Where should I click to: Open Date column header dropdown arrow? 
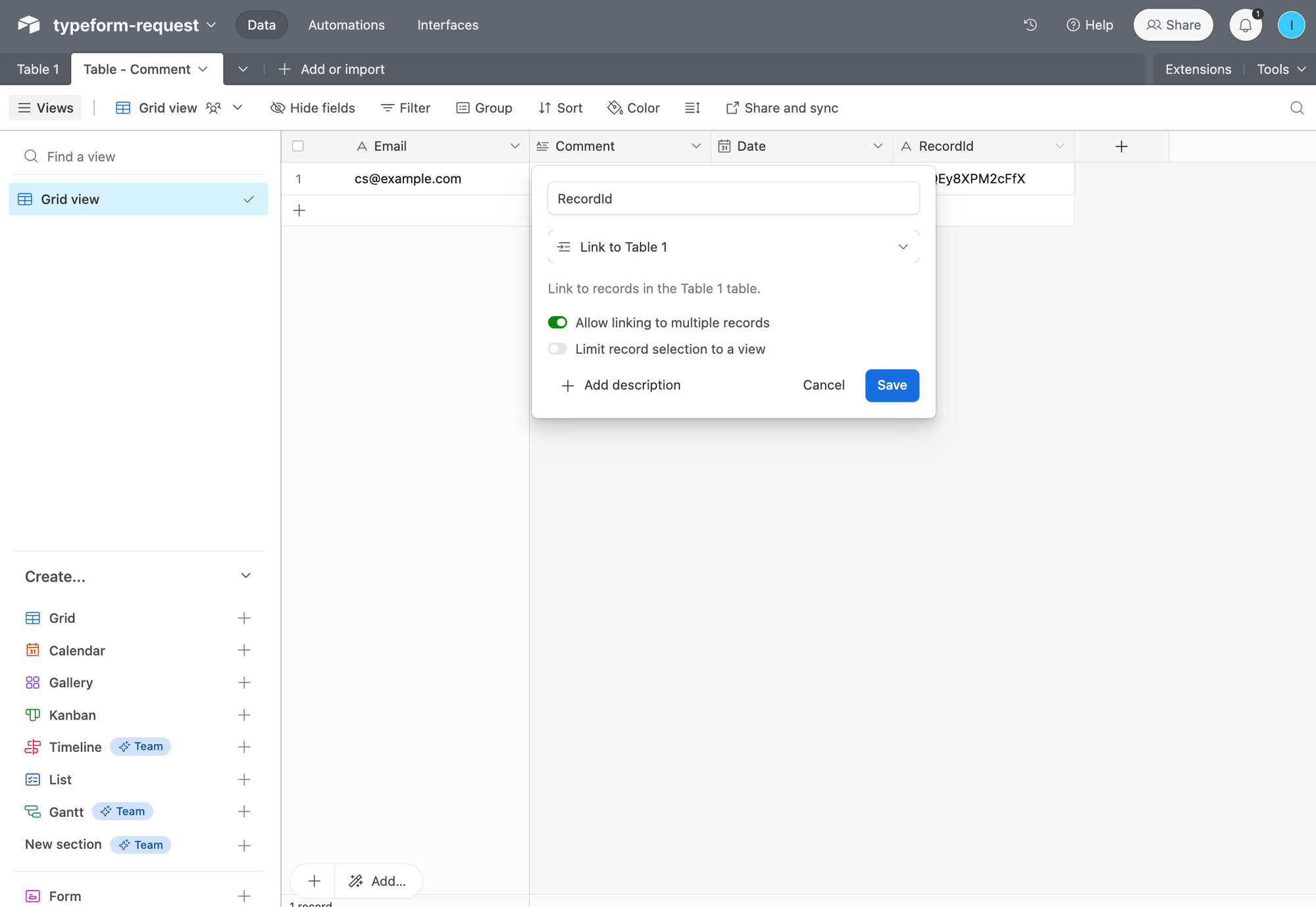click(x=878, y=146)
